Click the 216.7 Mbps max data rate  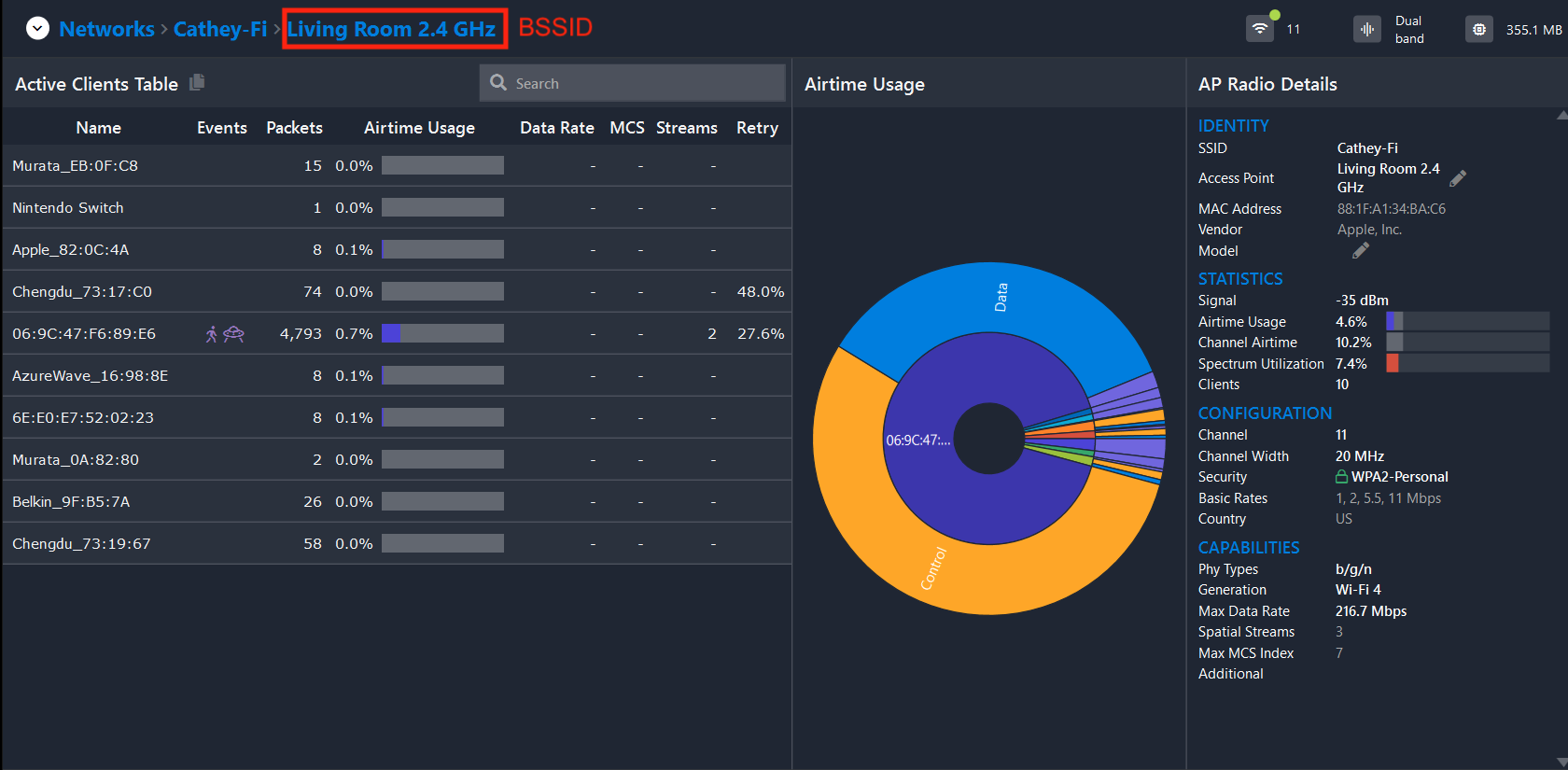pos(1371,611)
